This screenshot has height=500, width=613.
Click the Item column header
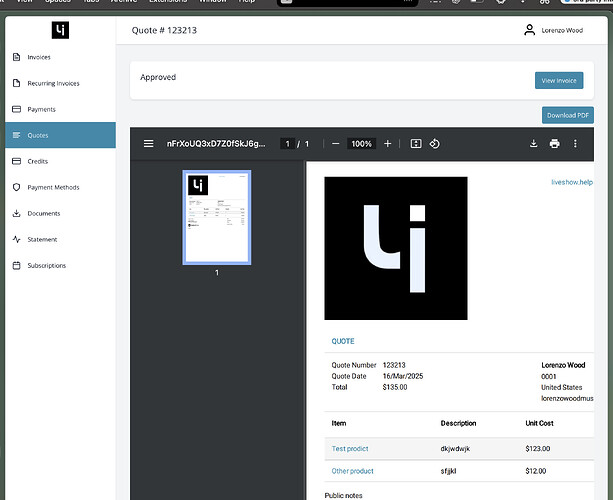339,423
